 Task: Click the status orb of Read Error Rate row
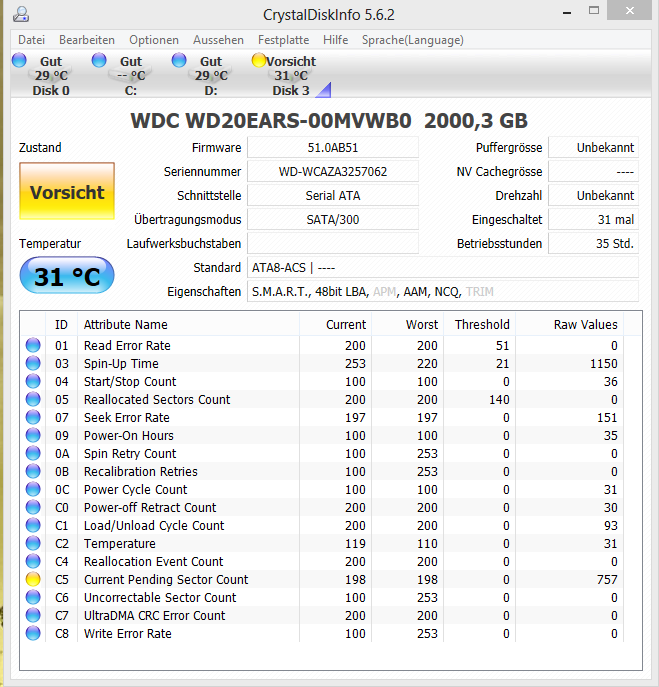click(33, 345)
